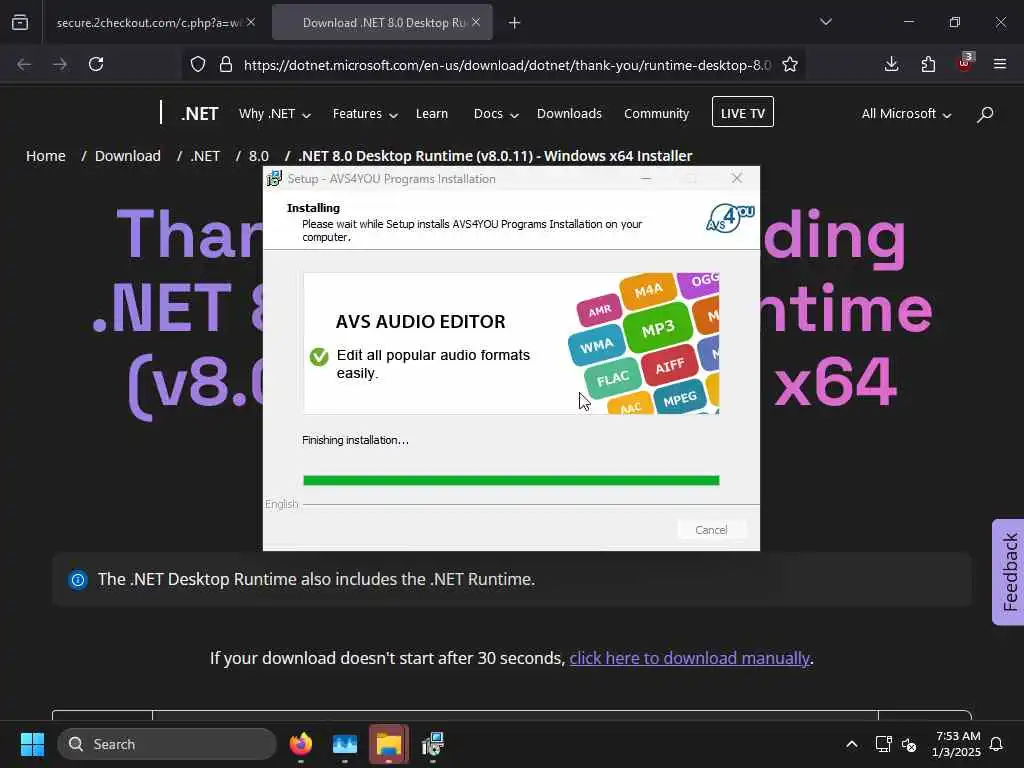Click the 'Finishing installation...' status text
Viewport: 1024px width, 768px height.
tap(355, 440)
